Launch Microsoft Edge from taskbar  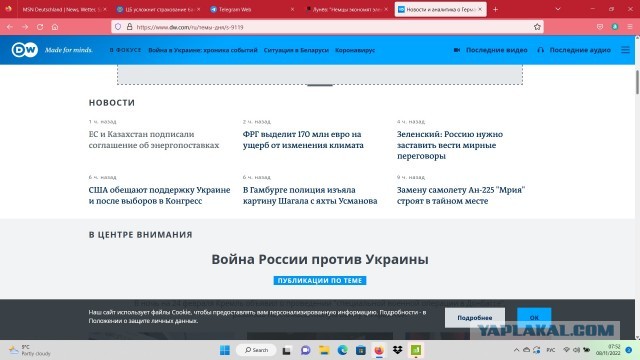click(342, 350)
